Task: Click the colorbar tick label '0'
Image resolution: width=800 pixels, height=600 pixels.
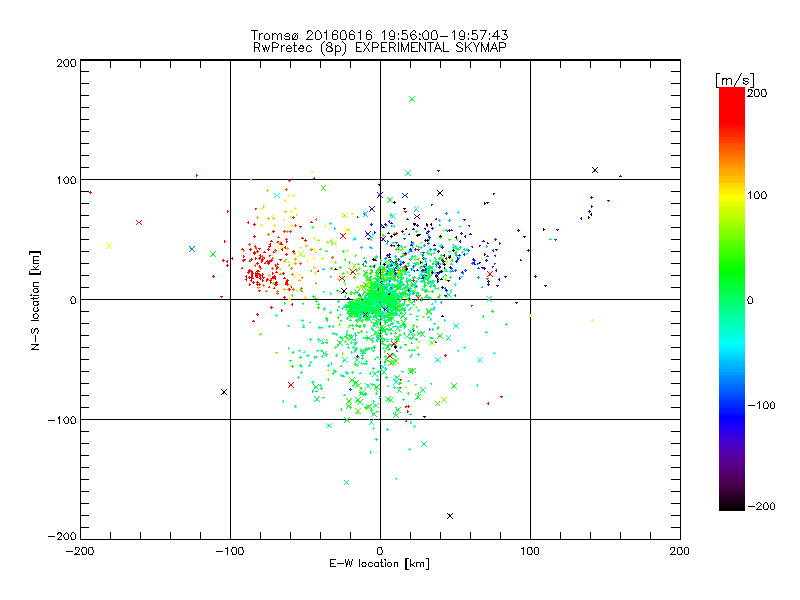Action: click(750, 301)
